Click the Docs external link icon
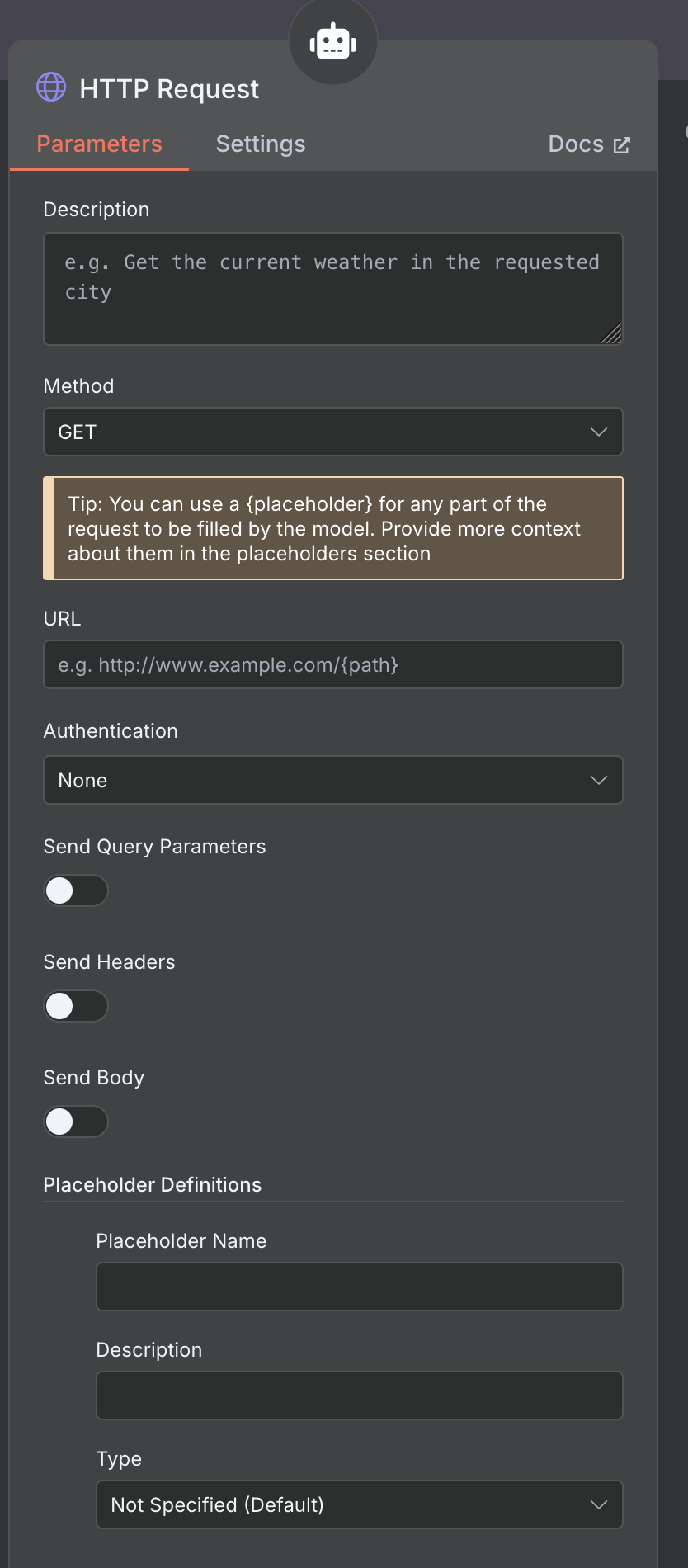The height and width of the screenshot is (1568, 688). click(622, 145)
